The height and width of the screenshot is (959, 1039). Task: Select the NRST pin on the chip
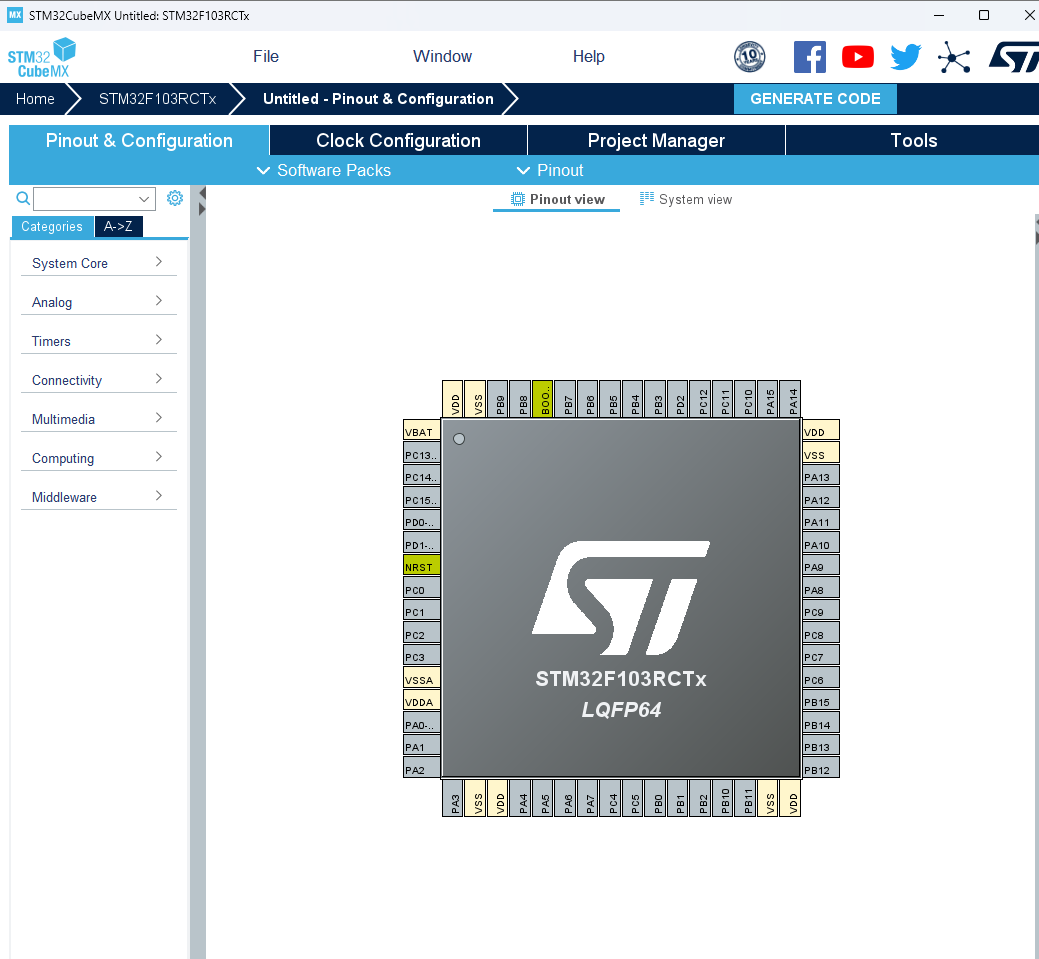[421, 565]
